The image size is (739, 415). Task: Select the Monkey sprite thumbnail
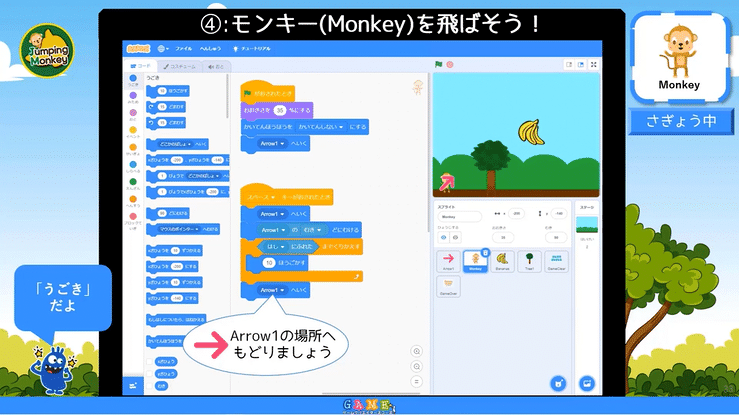tap(475, 261)
